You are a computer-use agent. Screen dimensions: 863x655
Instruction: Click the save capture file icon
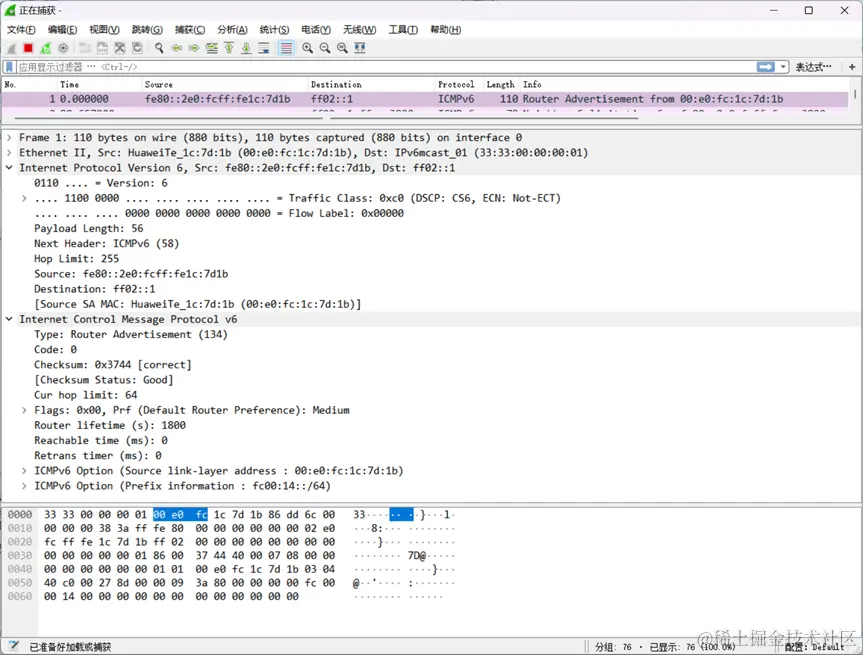click(x=102, y=48)
